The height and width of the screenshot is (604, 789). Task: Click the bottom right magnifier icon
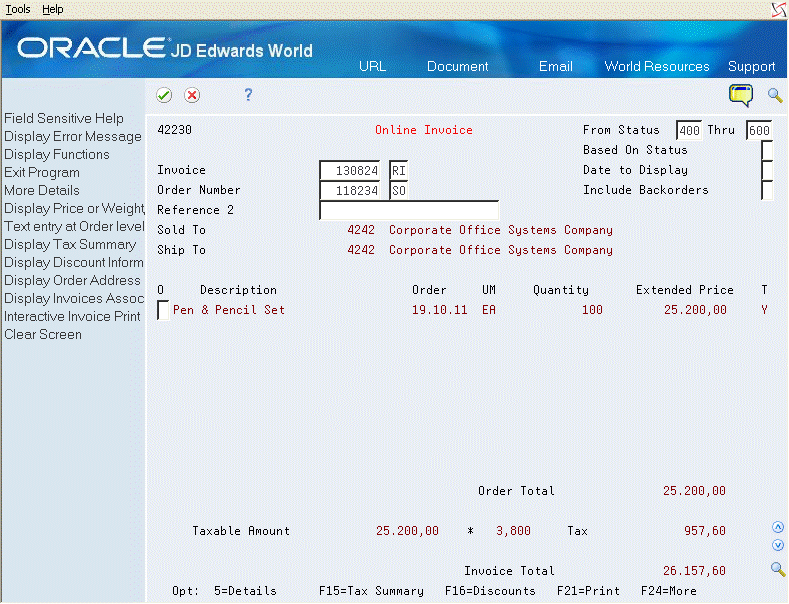point(778,569)
